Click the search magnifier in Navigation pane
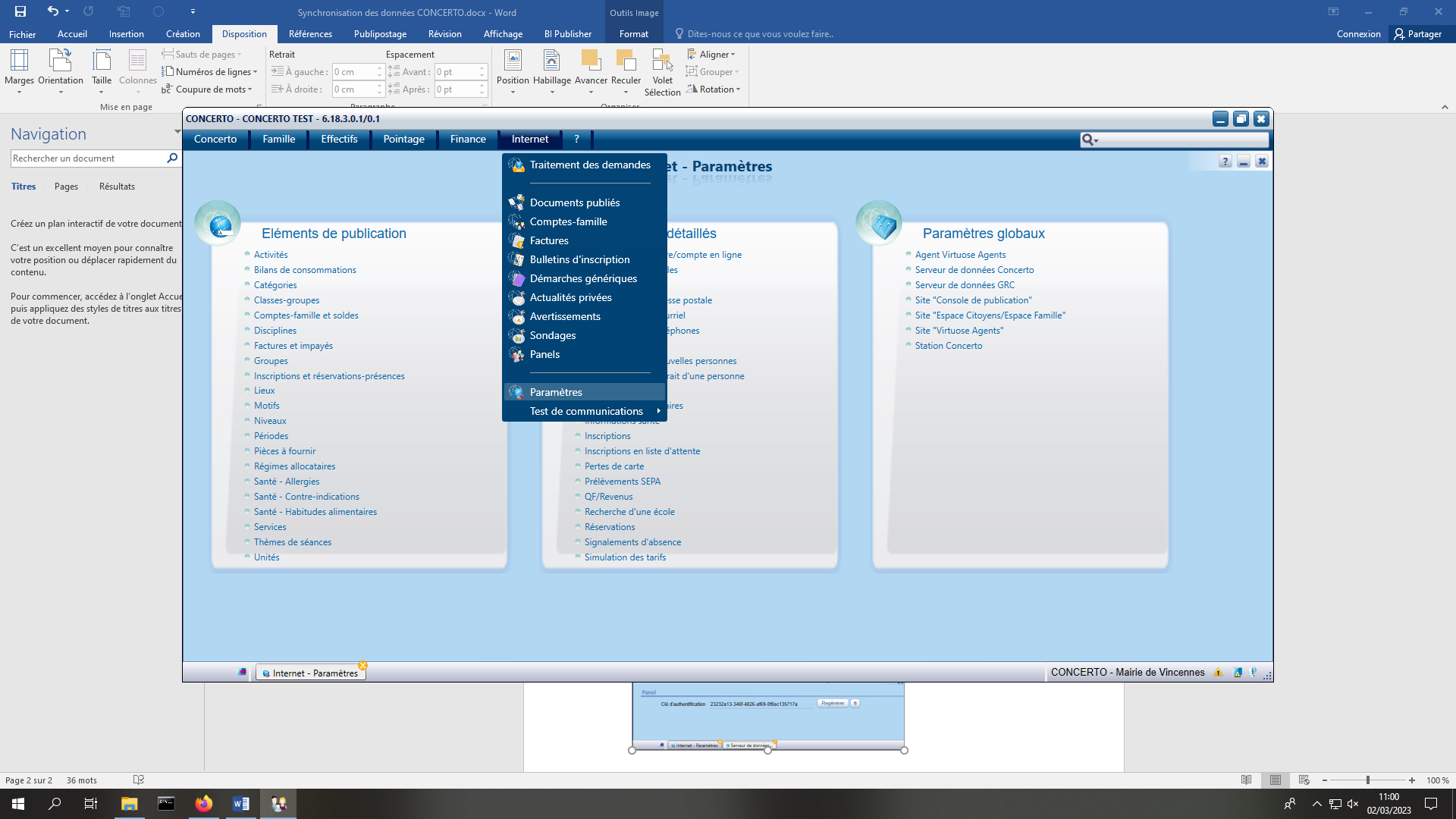Viewport: 1456px width, 819px height. tap(172, 158)
